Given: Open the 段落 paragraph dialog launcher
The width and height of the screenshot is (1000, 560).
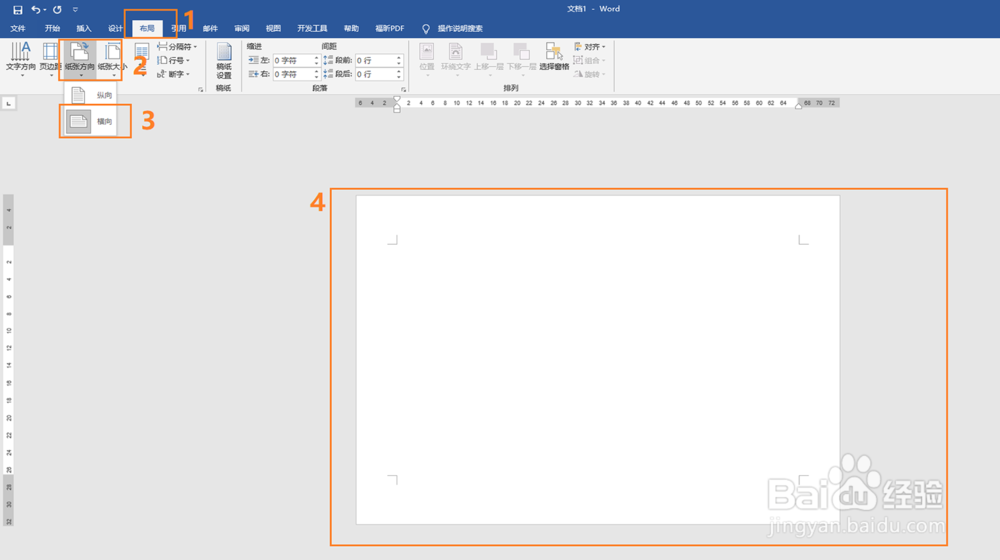Looking at the screenshot, I should tap(404, 90).
